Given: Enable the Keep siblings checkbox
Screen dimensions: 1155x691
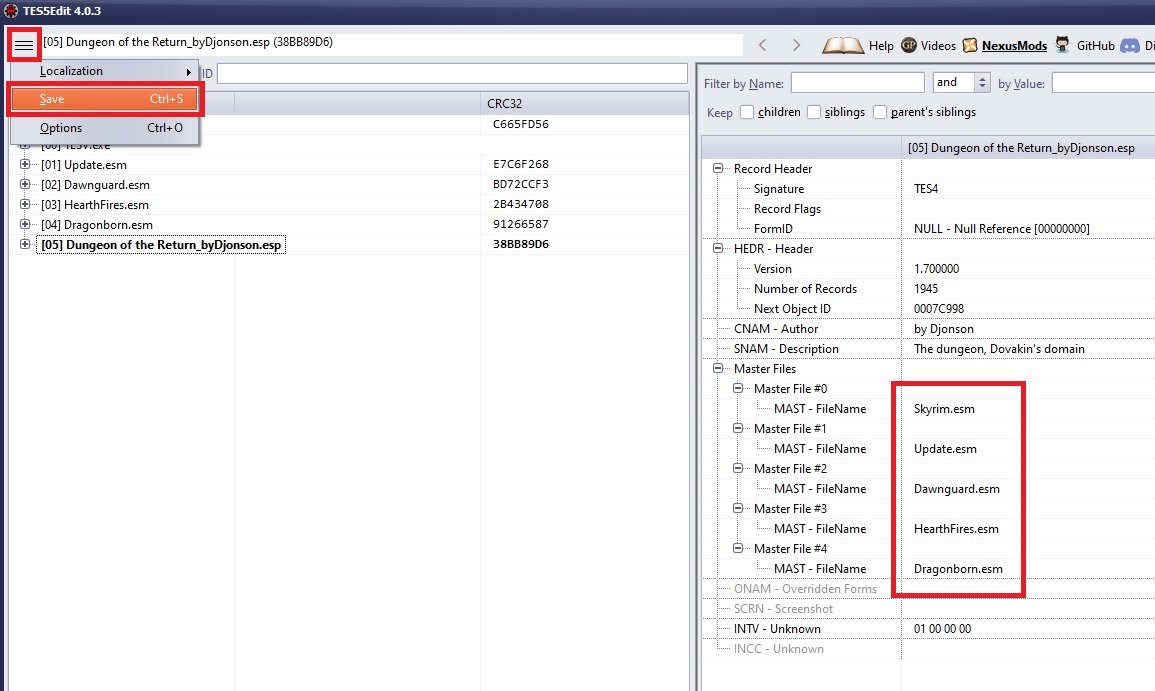Looking at the screenshot, I should 814,112.
